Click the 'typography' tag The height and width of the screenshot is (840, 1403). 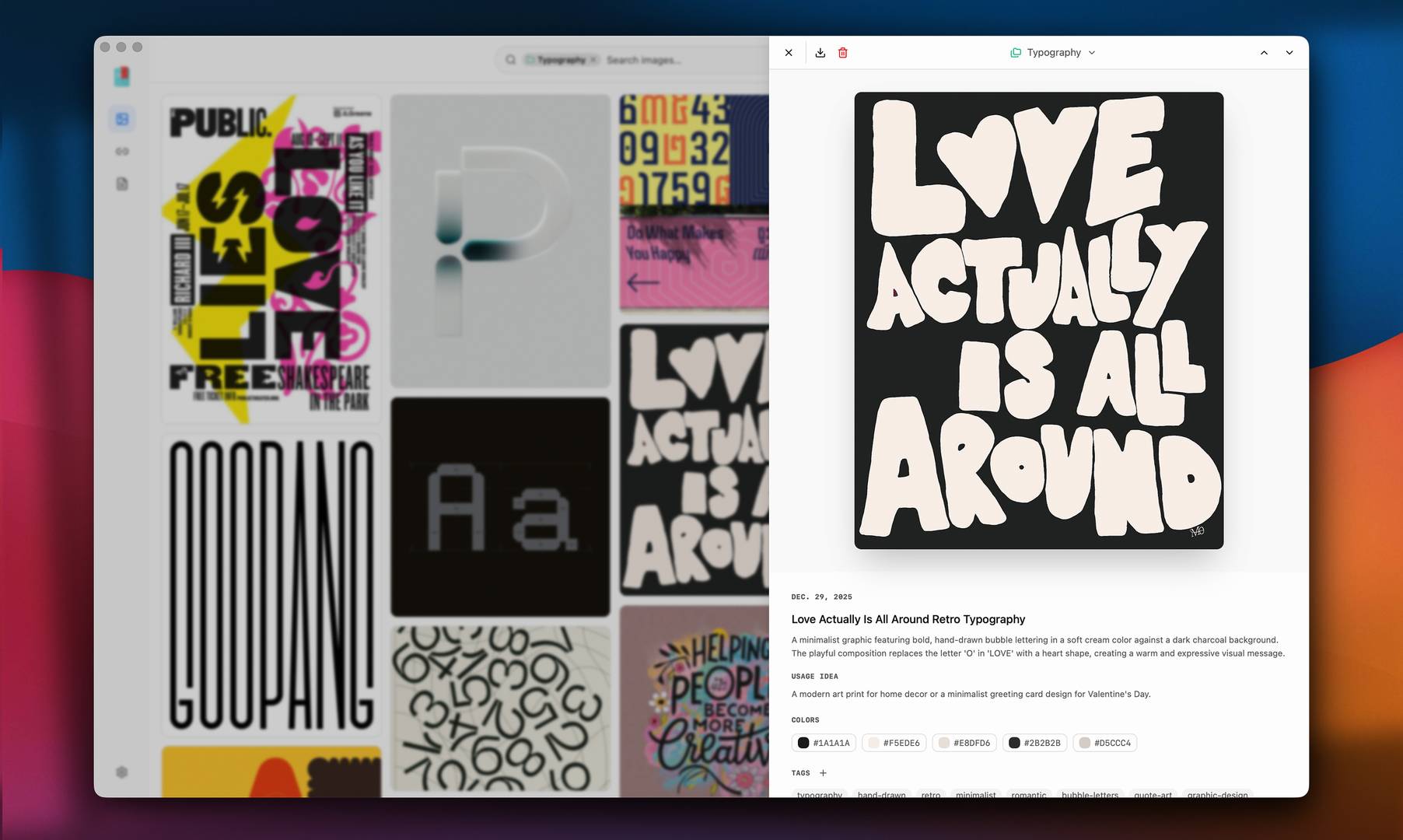pyautogui.click(x=819, y=794)
